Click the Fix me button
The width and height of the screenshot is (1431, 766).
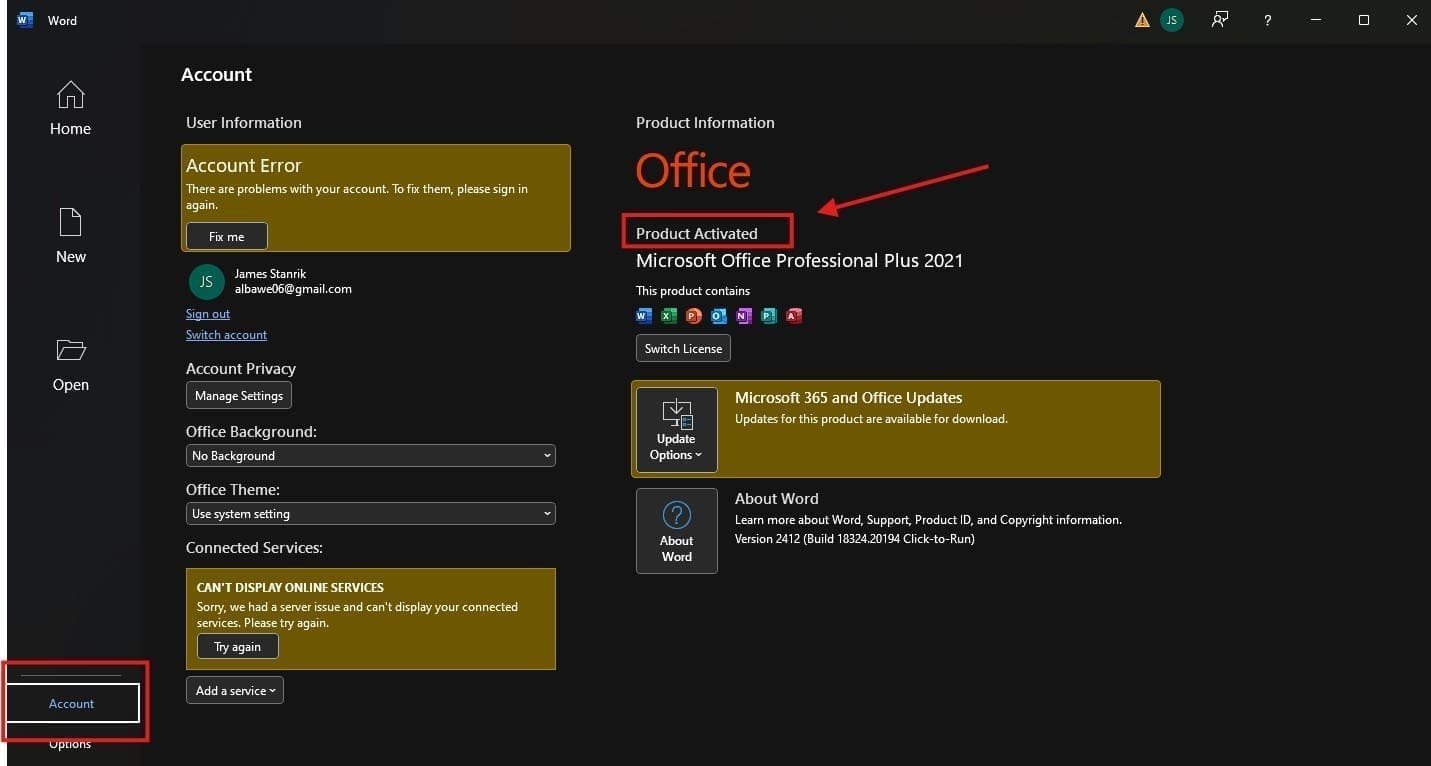227,237
